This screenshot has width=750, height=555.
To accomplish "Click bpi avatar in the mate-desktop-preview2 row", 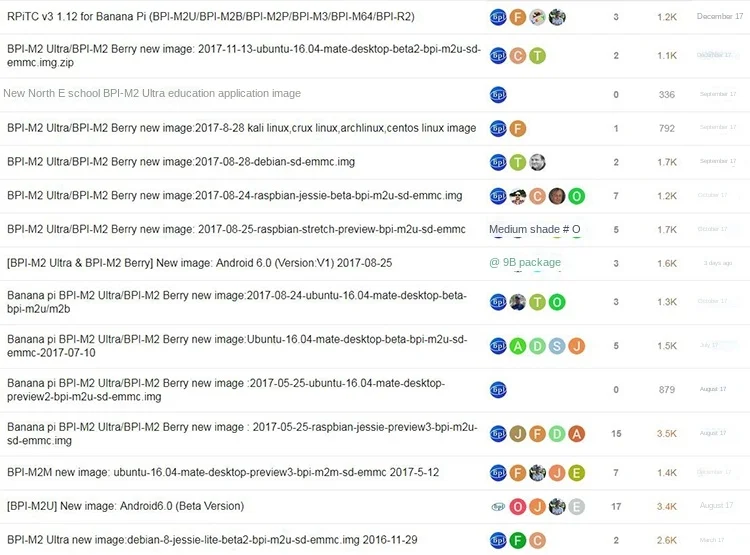I will tap(498, 390).
